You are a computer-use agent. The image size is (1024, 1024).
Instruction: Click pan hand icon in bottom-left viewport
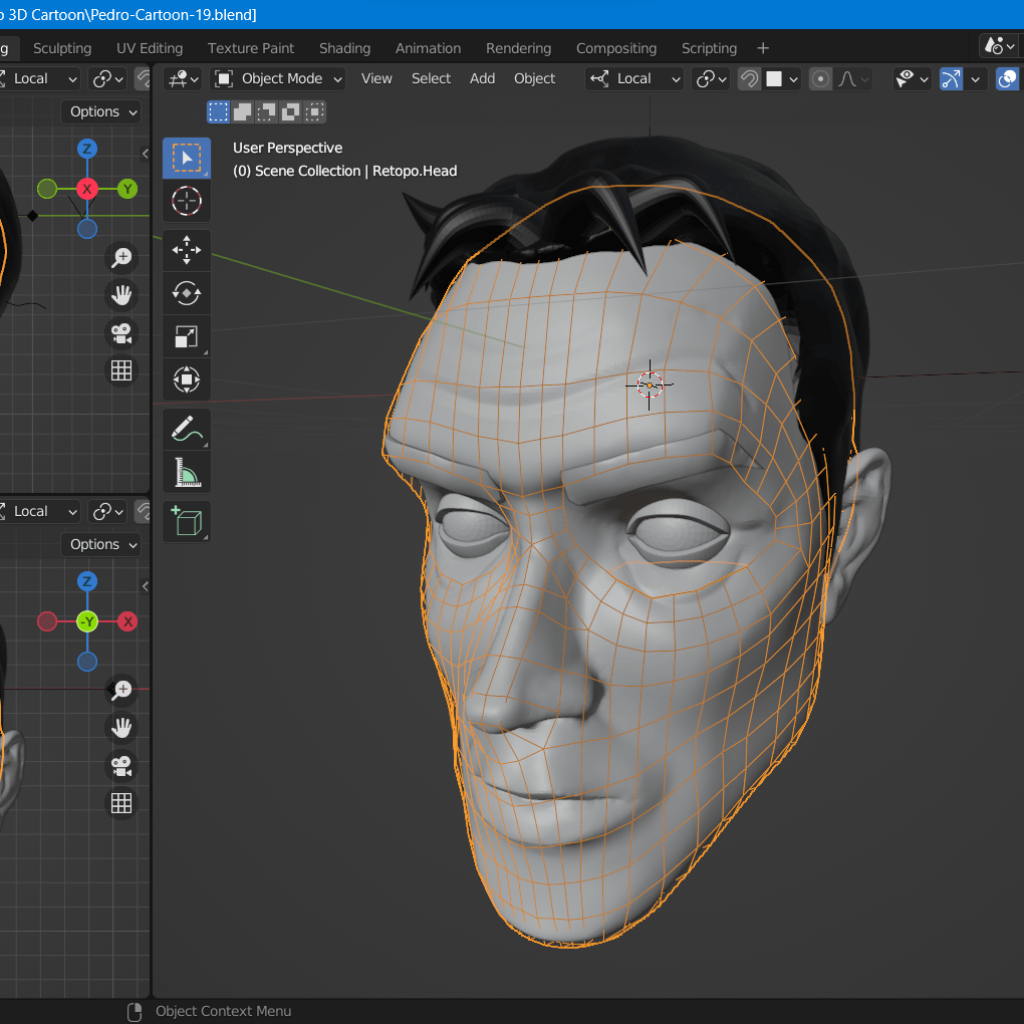tap(121, 728)
